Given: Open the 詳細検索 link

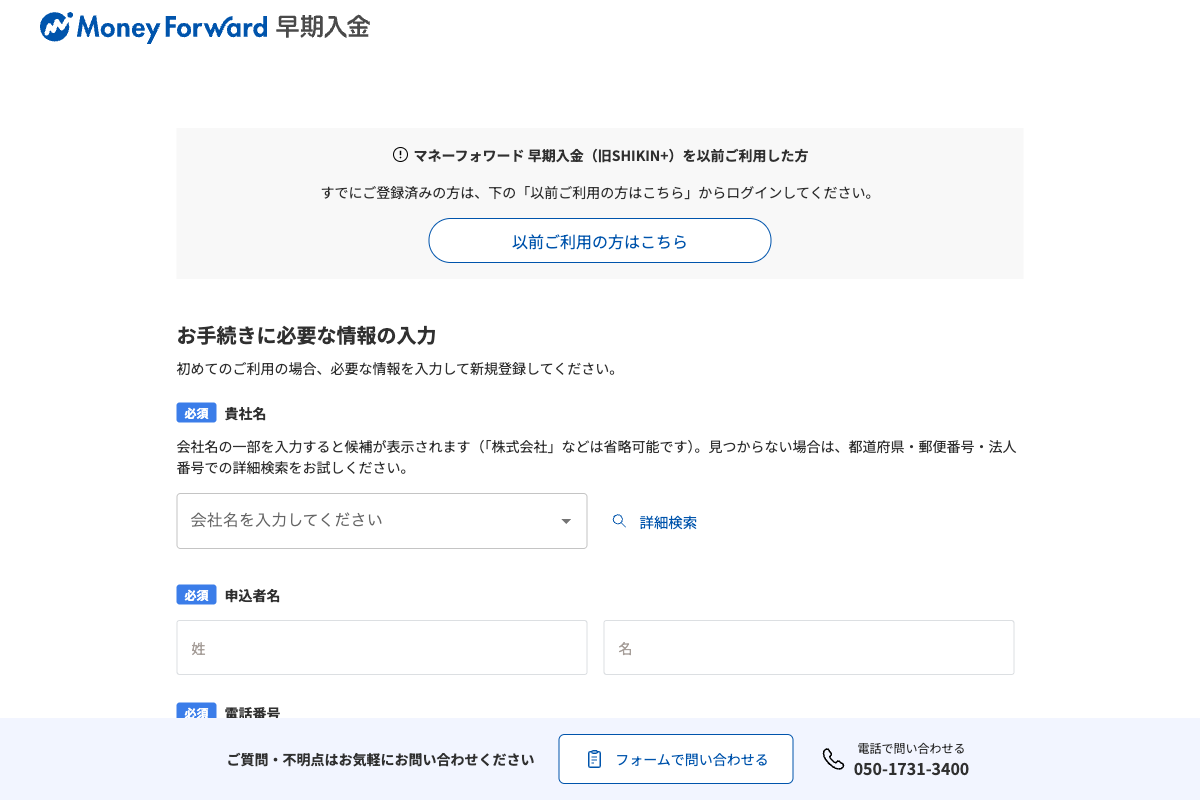Looking at the screenshot, I should (x=668, y=522).
